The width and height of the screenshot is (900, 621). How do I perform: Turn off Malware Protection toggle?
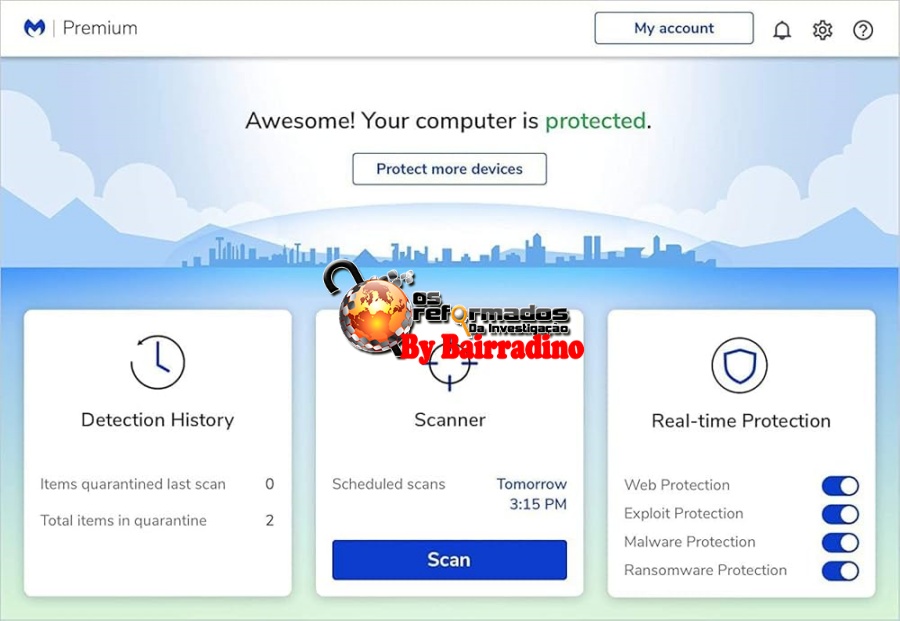[840, 542]
